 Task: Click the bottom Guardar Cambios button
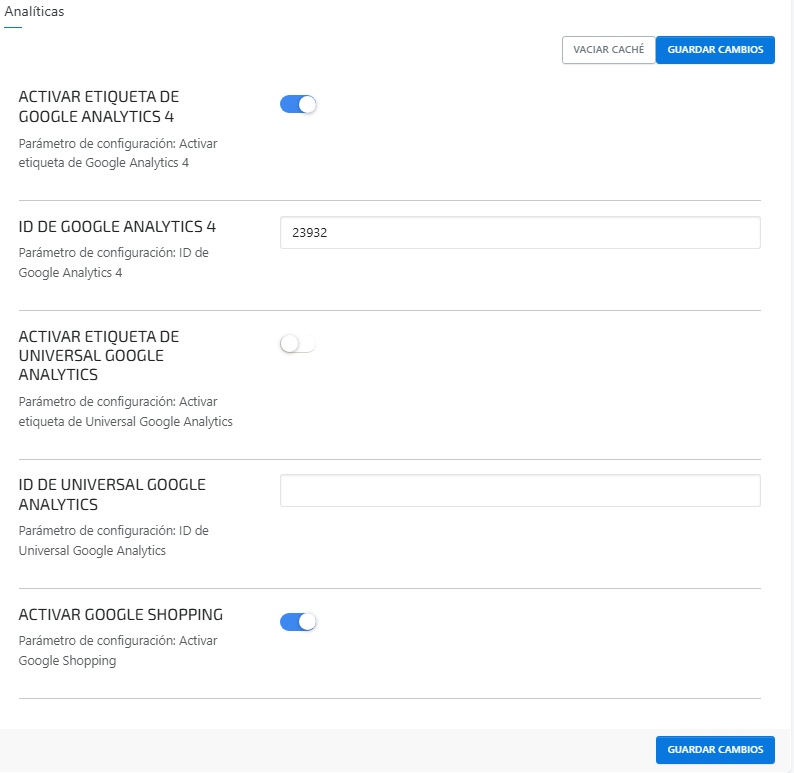[715, 750]
